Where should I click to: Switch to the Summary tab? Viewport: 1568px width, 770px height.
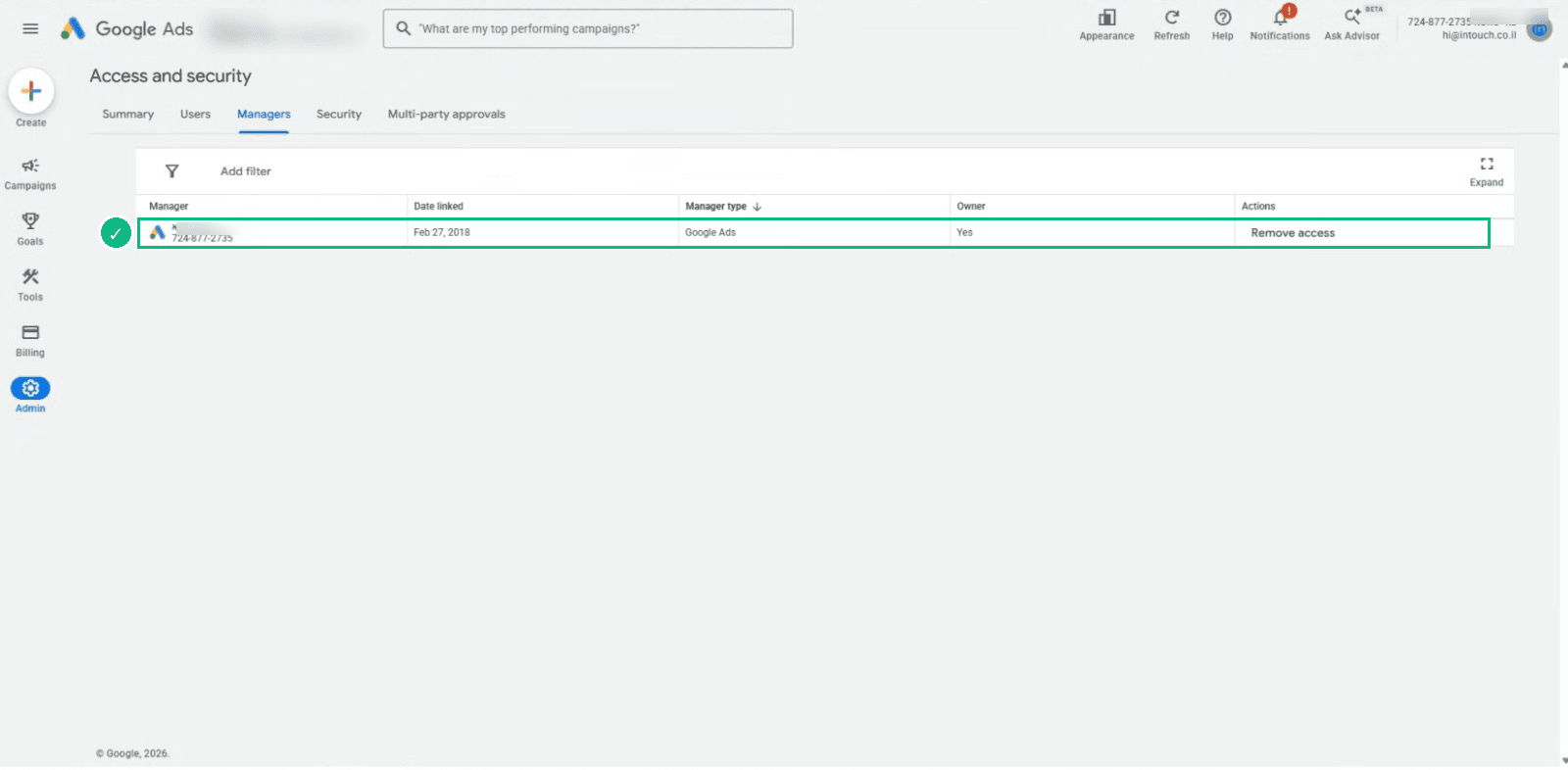[128, 115]
